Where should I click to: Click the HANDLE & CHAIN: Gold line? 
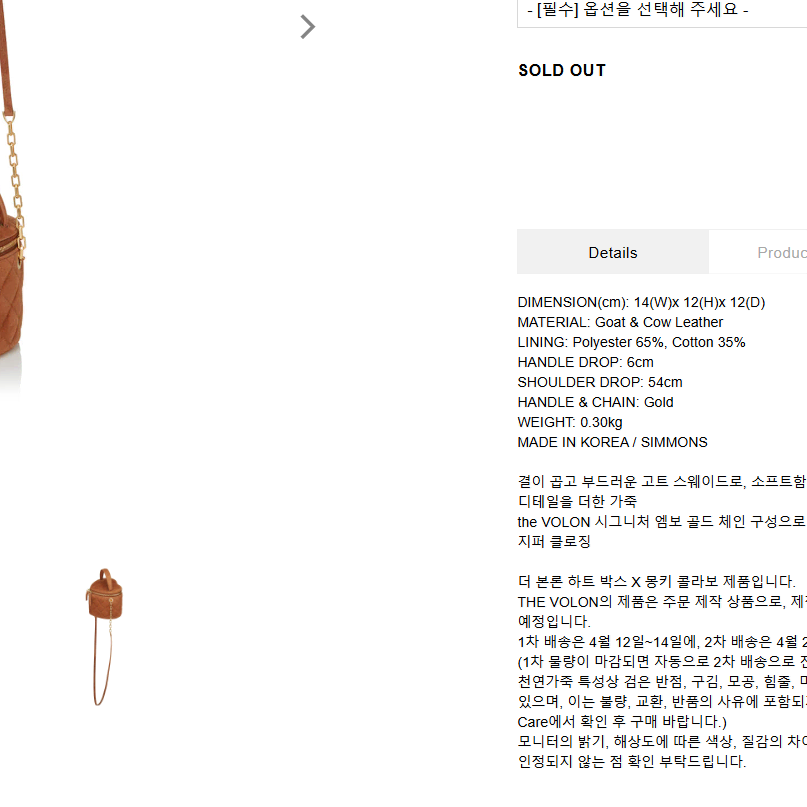pyautogui.click(x=595, y=402)
